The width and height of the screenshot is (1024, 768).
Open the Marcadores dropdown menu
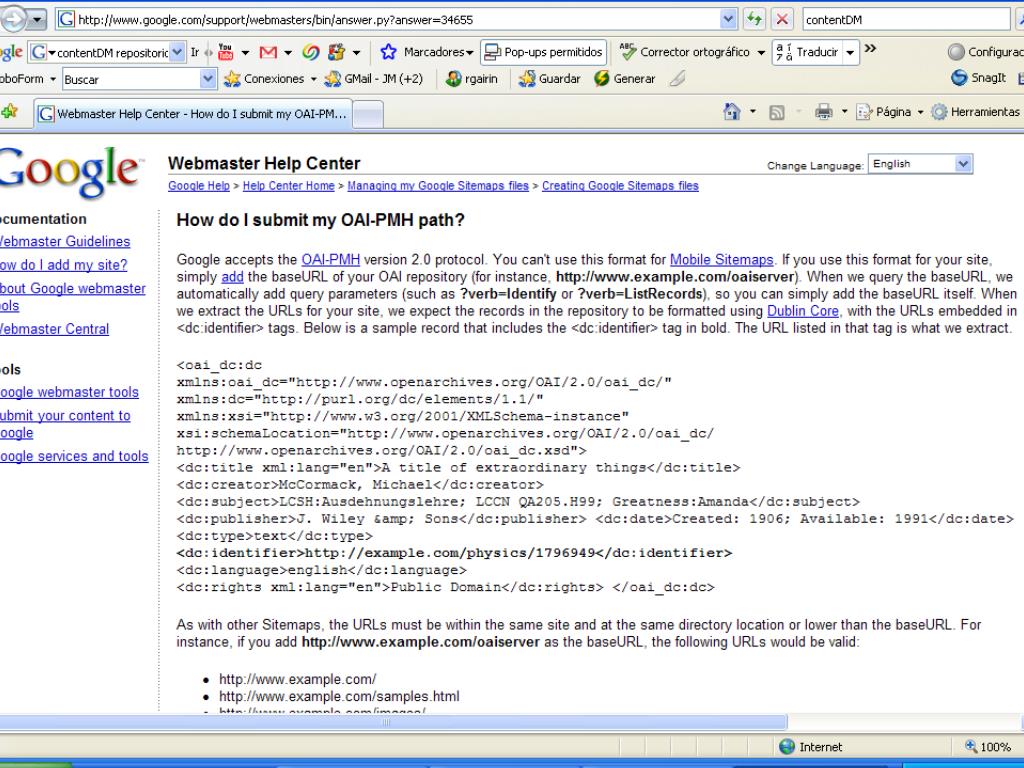click(x=438, y=52)
